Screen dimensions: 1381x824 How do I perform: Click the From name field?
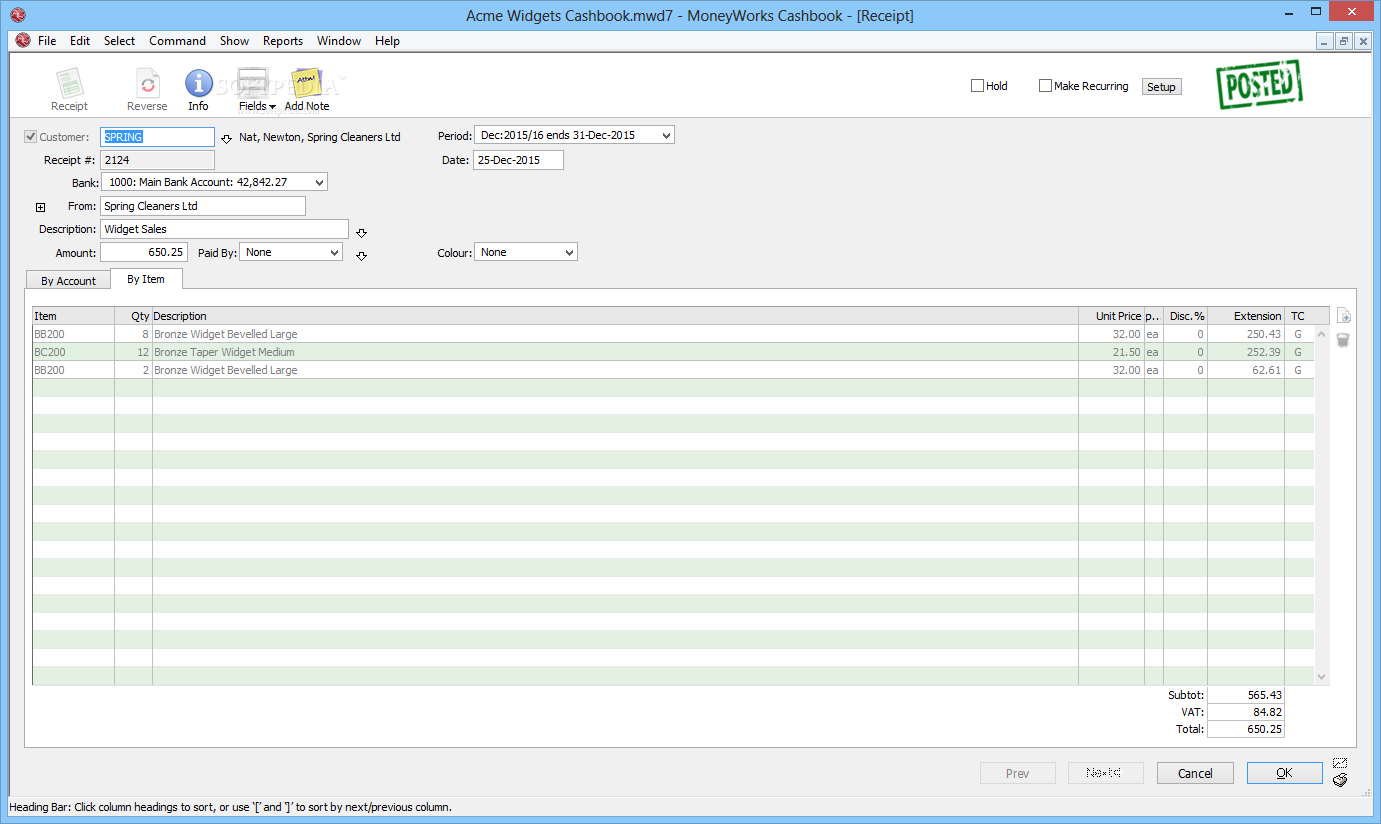pos(203,206)
